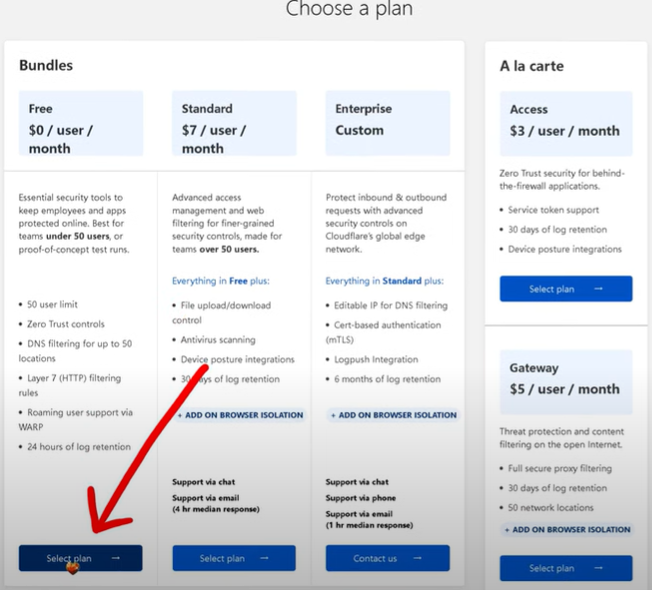Click the Gateway $5 header card
The height and width of the screenshot is (590, 652).
566,382
